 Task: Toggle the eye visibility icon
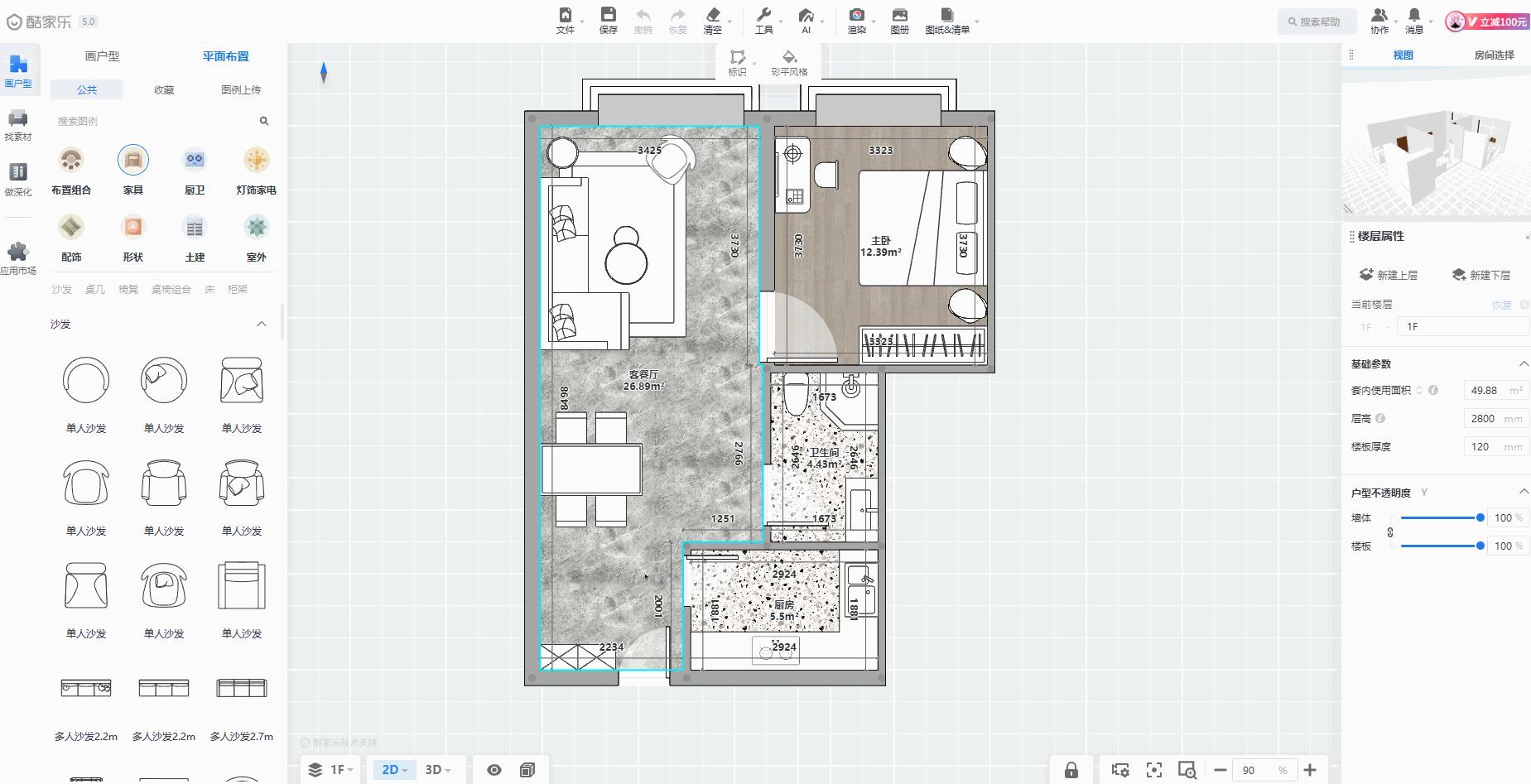494,770
